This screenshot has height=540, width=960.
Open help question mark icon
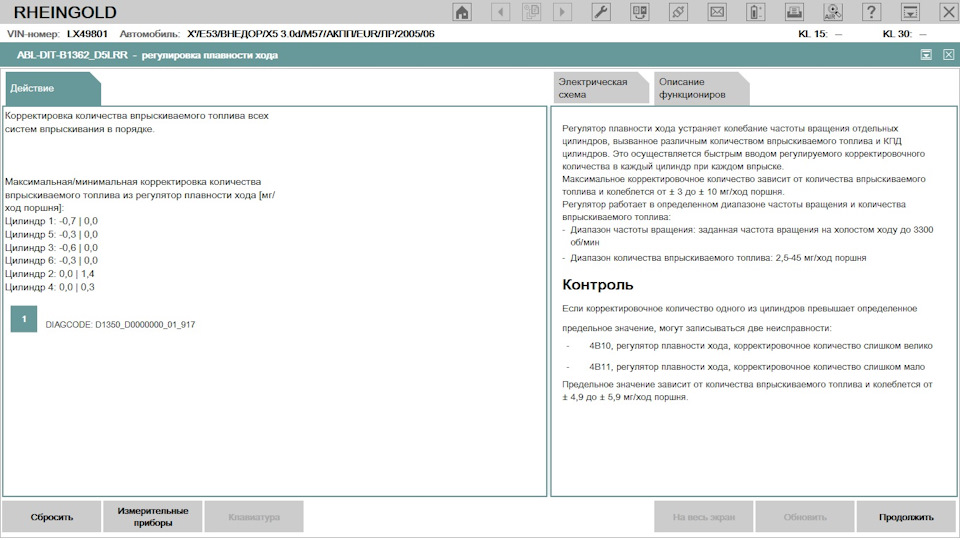point(871,12)
